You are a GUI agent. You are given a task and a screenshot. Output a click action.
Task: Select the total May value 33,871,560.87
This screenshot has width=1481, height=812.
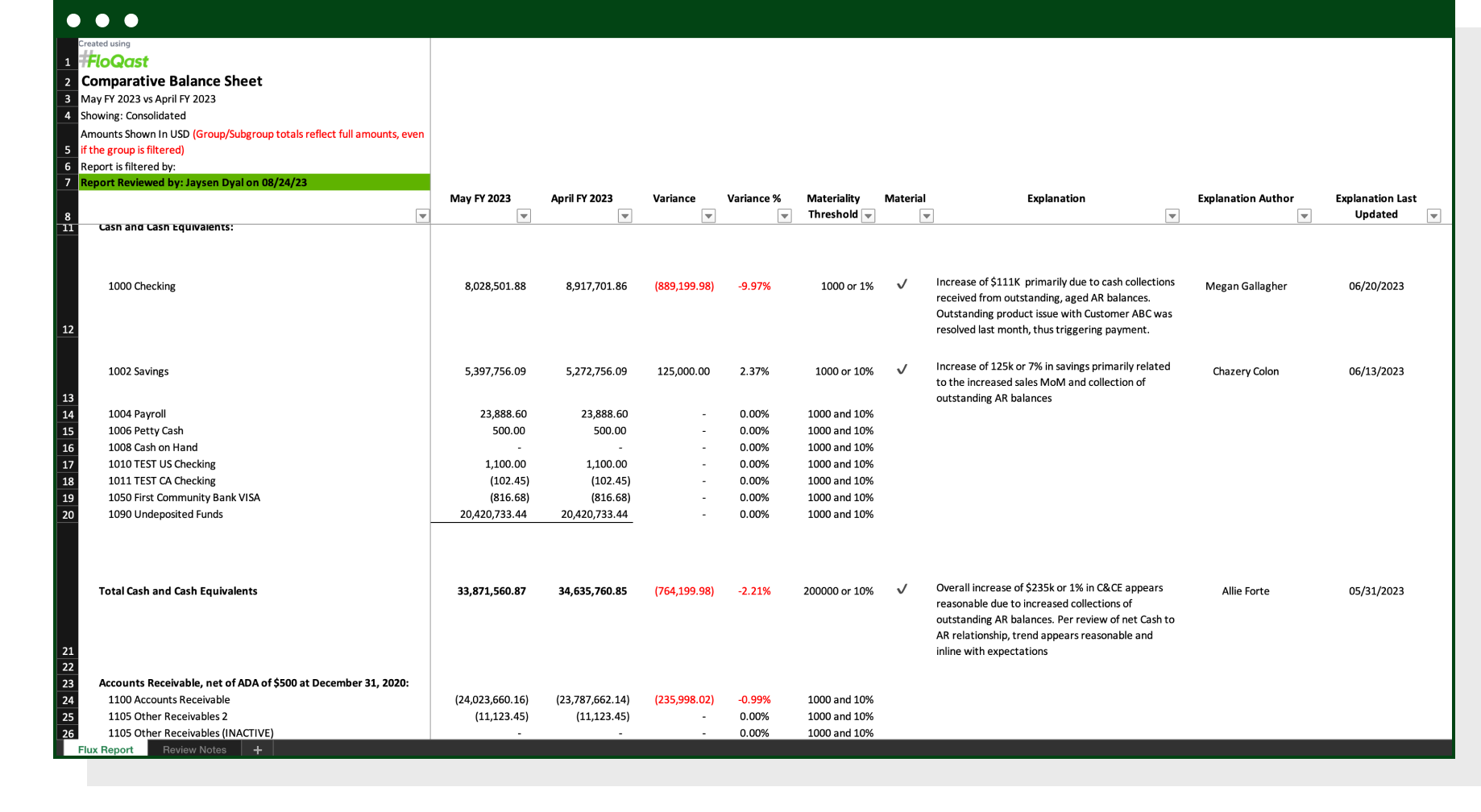[492, 591]
